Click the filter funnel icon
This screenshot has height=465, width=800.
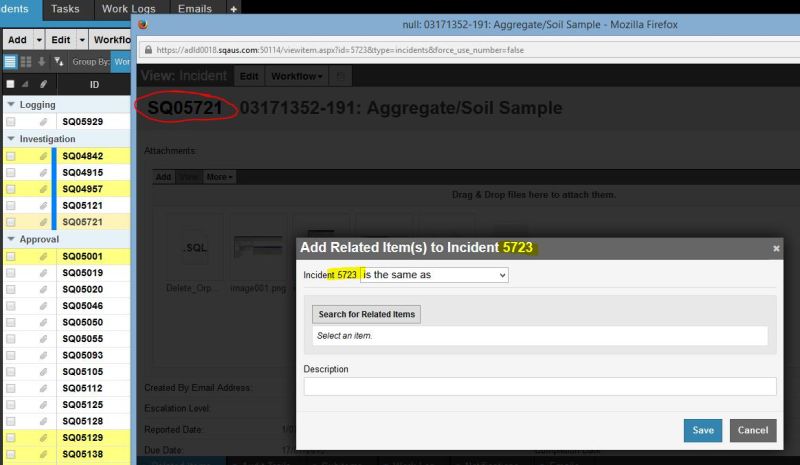click(x=58, y=62)
